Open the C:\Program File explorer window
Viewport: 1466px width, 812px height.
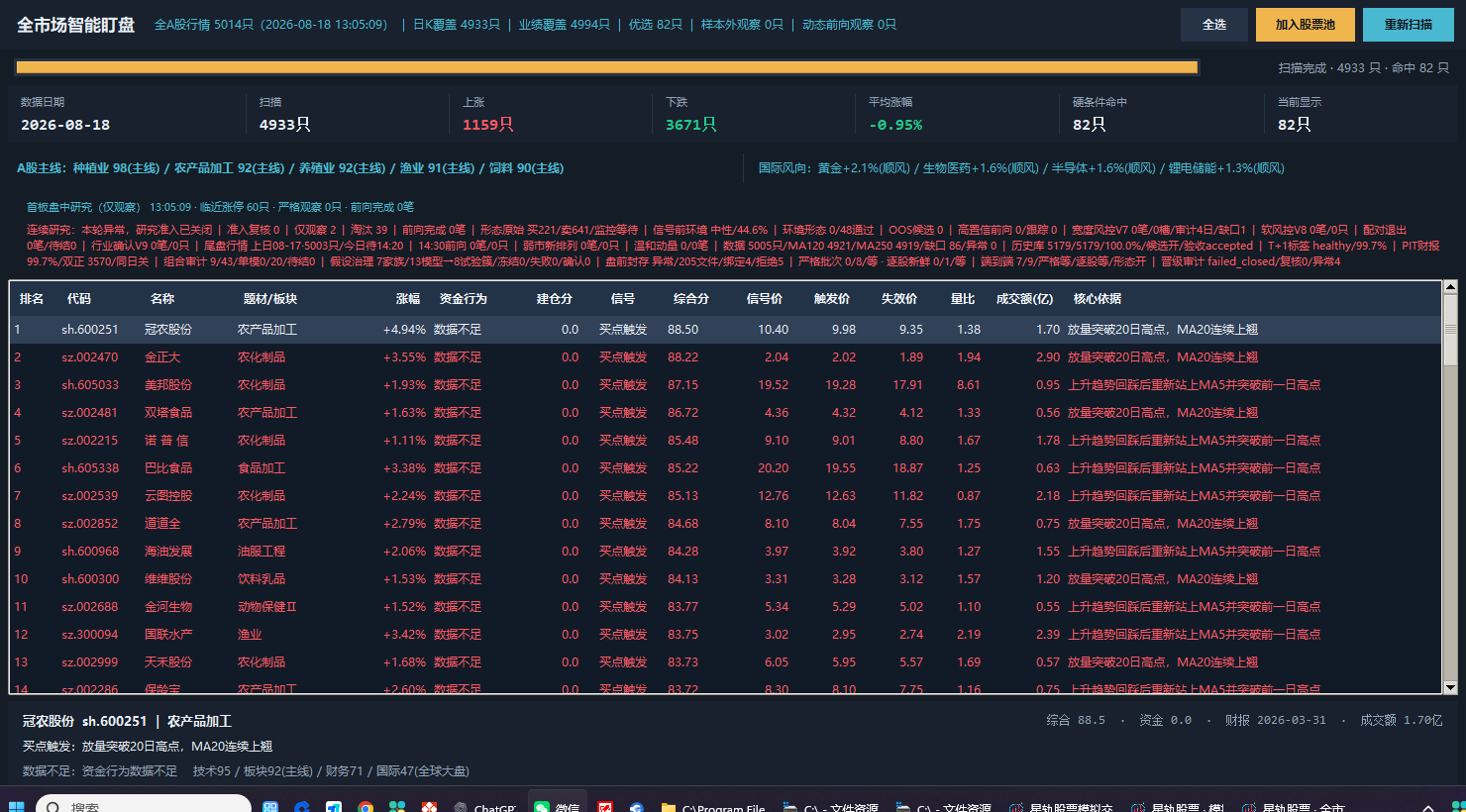tap(713, 806)
